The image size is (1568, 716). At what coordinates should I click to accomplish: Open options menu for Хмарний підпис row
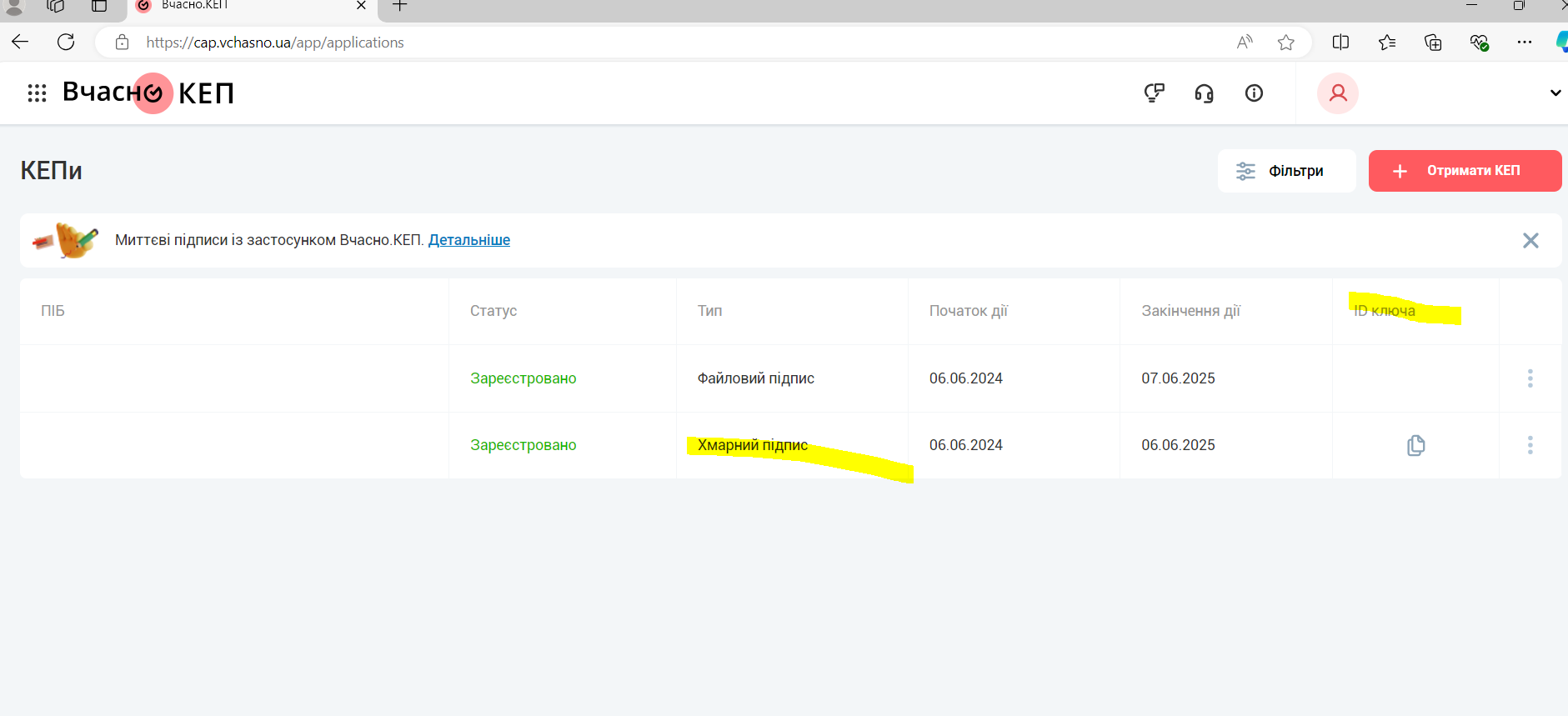(x=1530, y=445)
